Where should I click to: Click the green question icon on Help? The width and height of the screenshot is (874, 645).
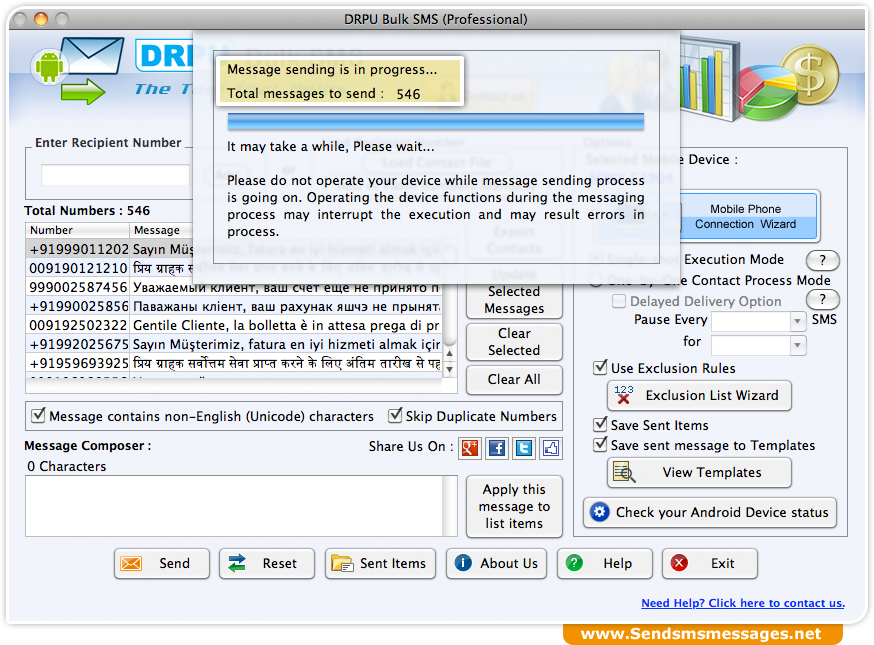pyautogui.click(x=574, y=563)
